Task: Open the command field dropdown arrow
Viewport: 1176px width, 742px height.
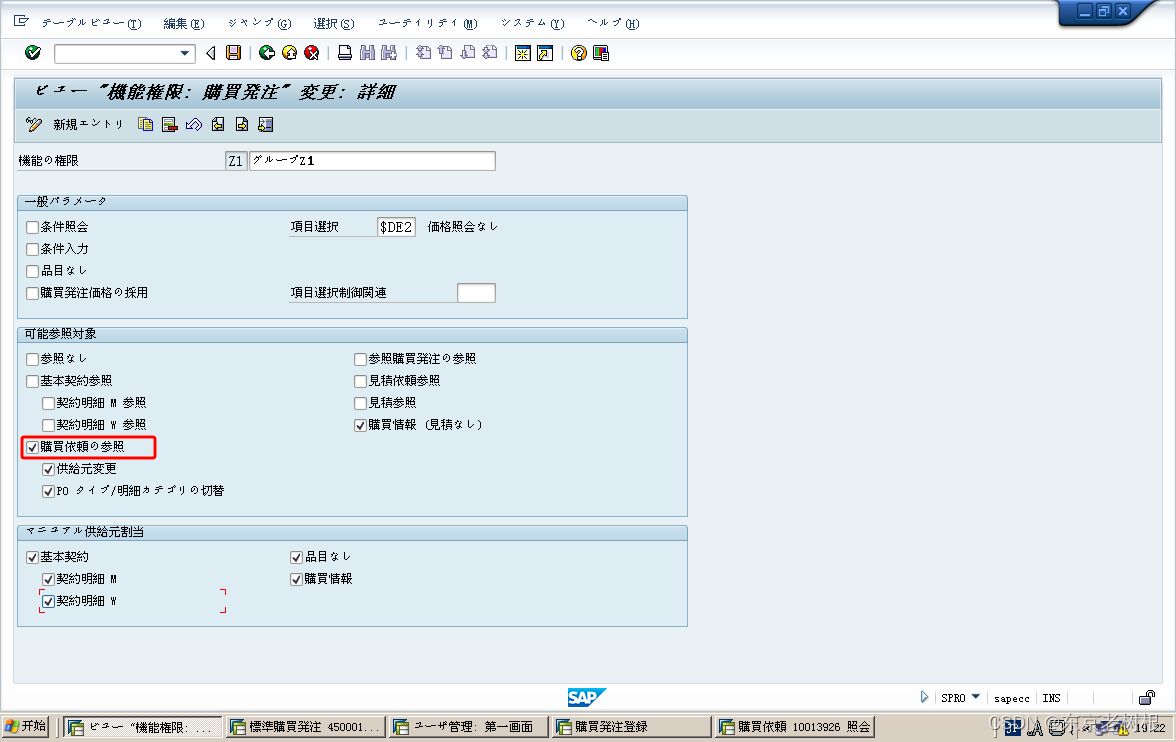Action: [x=183, y=53]
